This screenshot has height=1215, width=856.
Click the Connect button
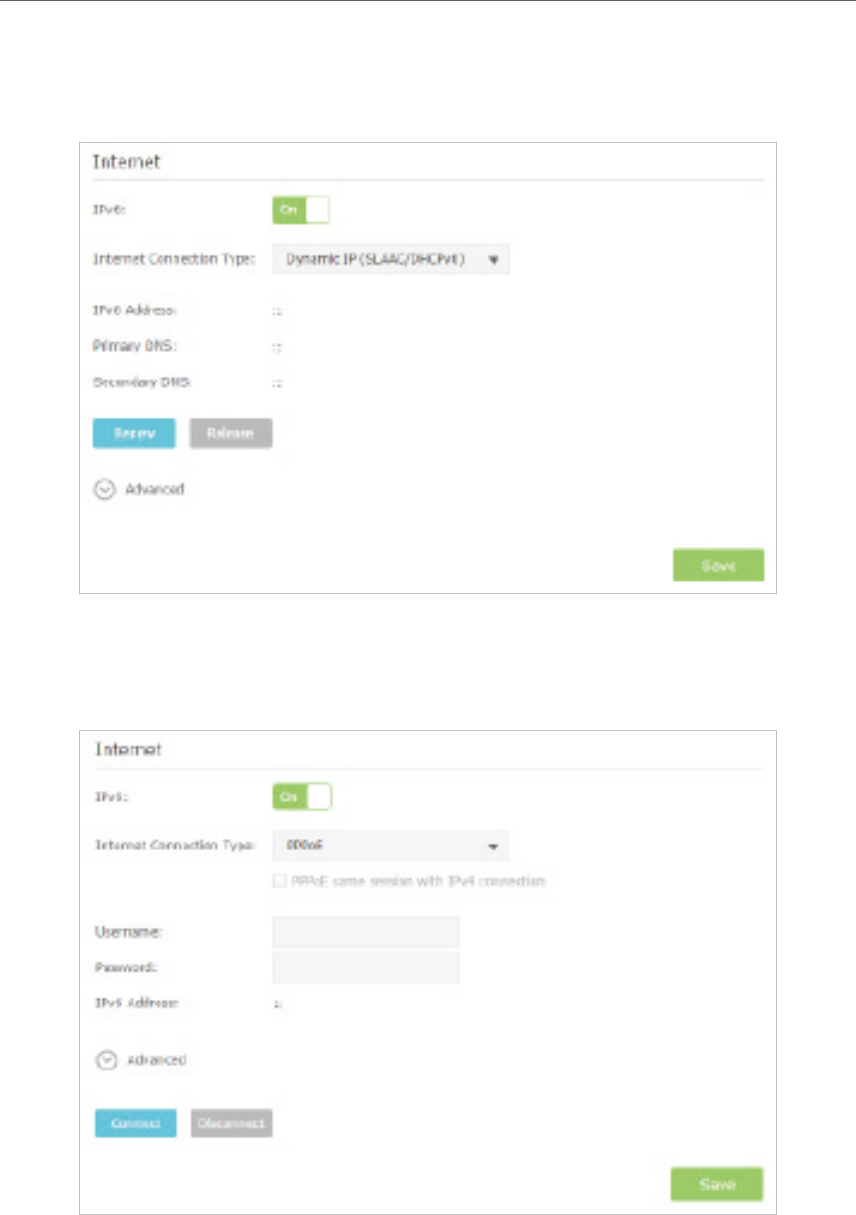tap(135, 1123)
